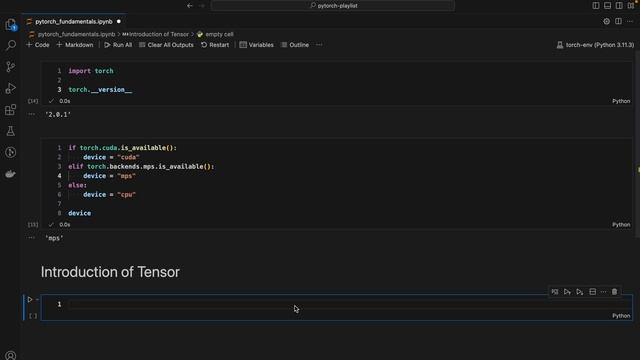Restart the notebook kernel

215,45
